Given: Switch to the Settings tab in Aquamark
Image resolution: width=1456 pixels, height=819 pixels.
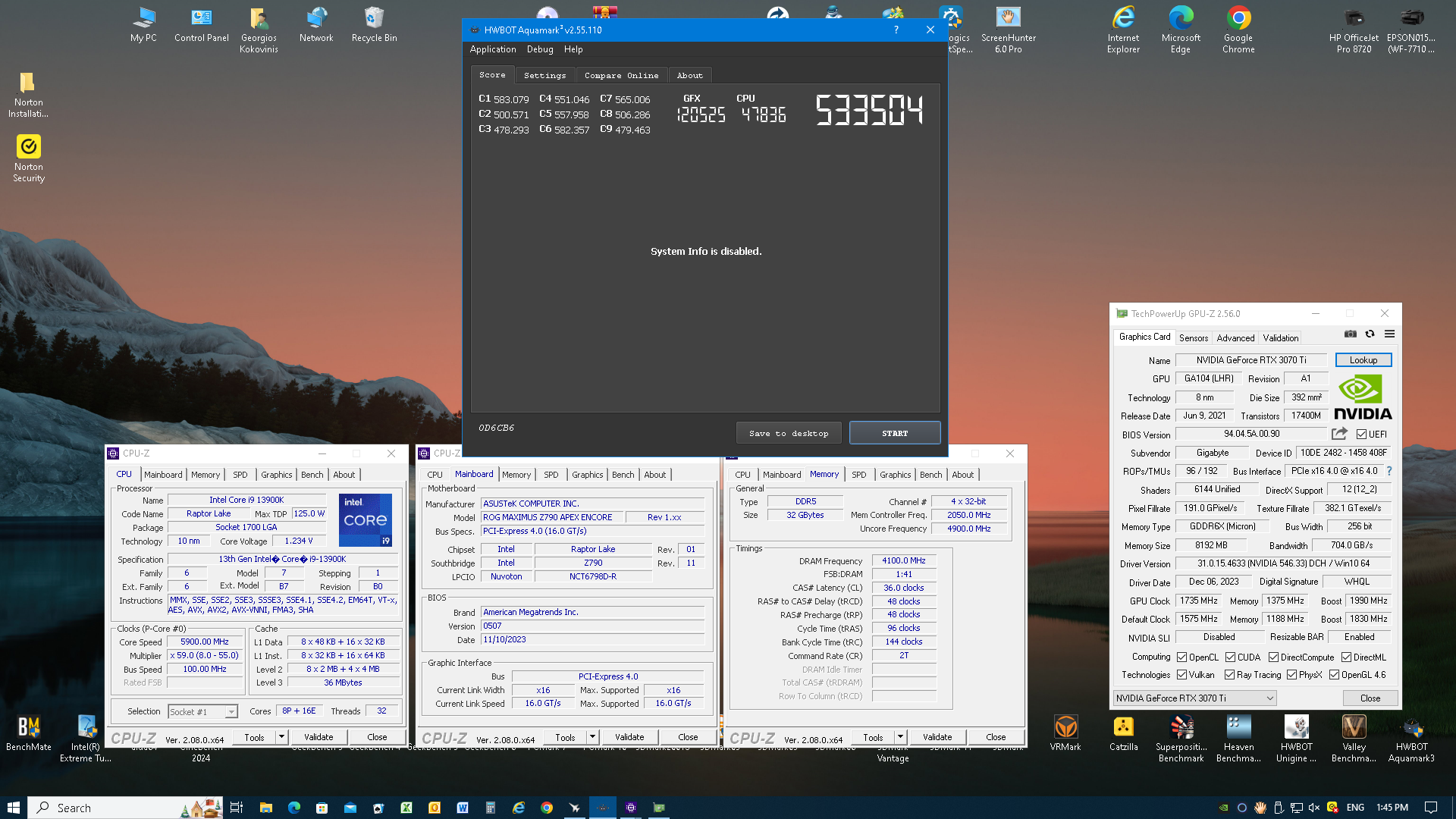Looking at the screenshot, I should coord(544,75).
